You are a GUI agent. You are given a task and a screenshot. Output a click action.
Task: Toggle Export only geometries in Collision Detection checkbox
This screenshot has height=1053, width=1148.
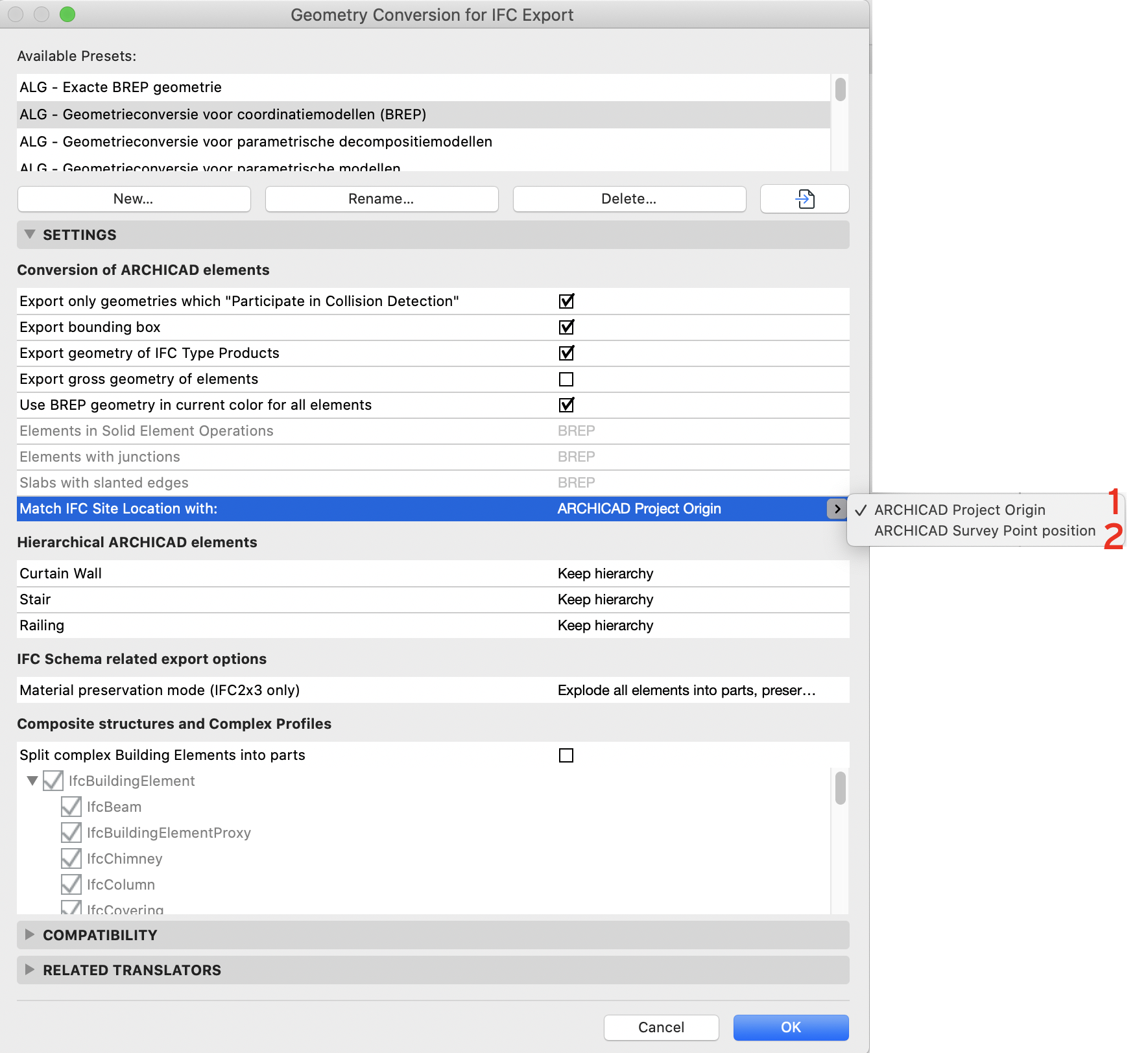566,302
